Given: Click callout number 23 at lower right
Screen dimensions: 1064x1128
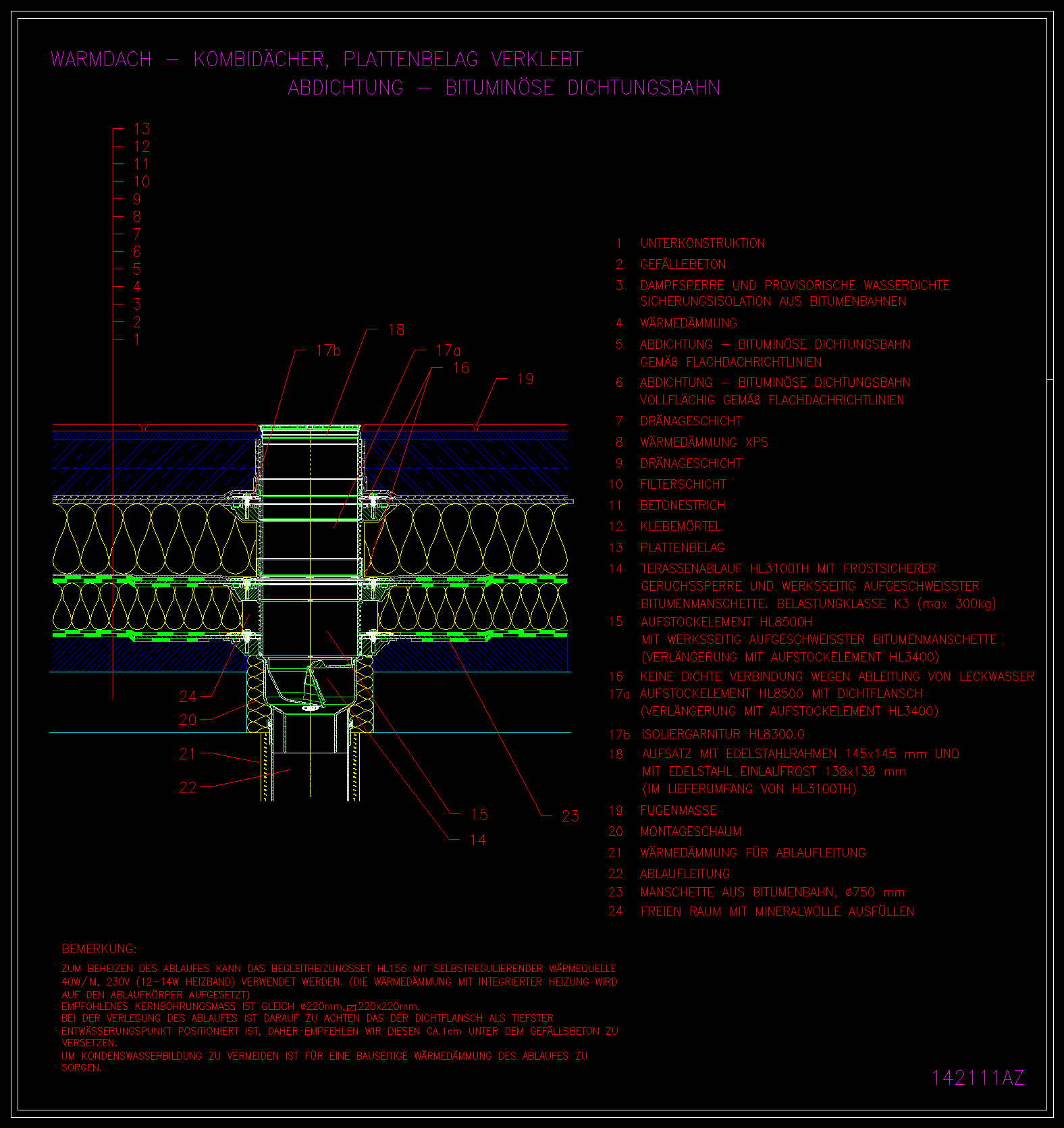Looking at the screenshot, I should (x=570, y=816).
